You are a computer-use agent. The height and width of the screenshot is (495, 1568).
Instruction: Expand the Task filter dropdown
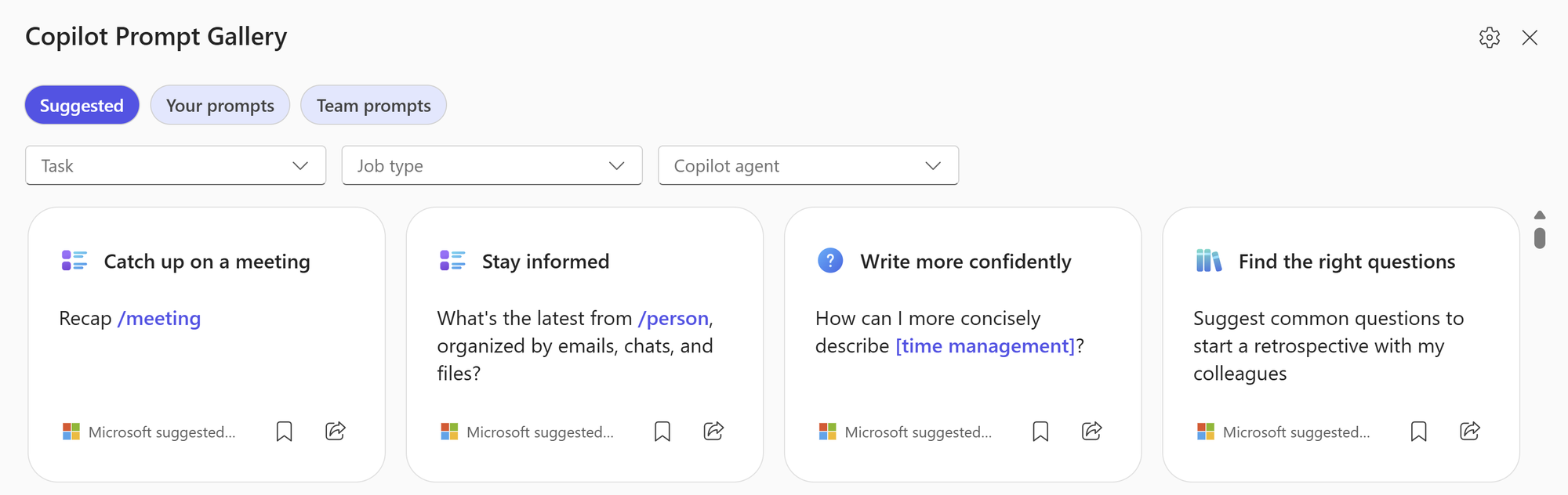click(x=176, y=166)
